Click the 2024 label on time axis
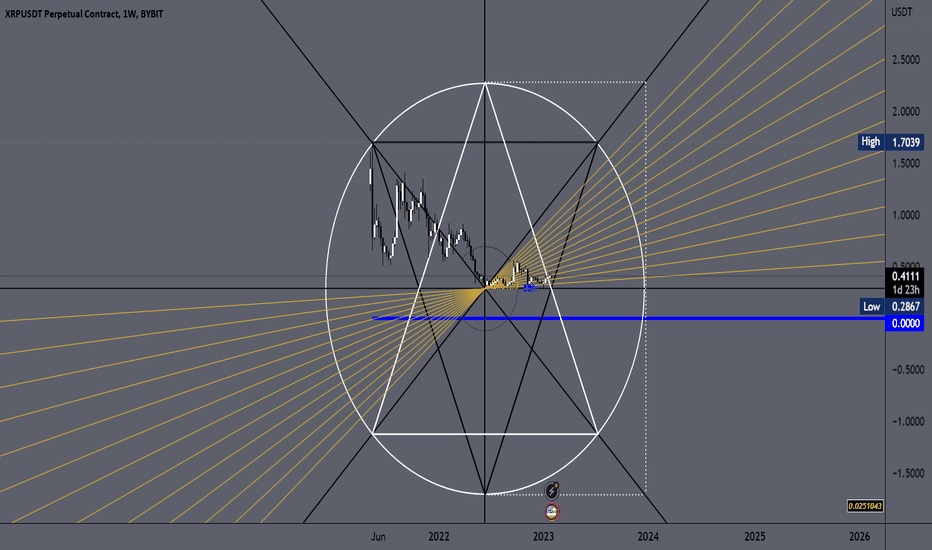 (648, 537)
